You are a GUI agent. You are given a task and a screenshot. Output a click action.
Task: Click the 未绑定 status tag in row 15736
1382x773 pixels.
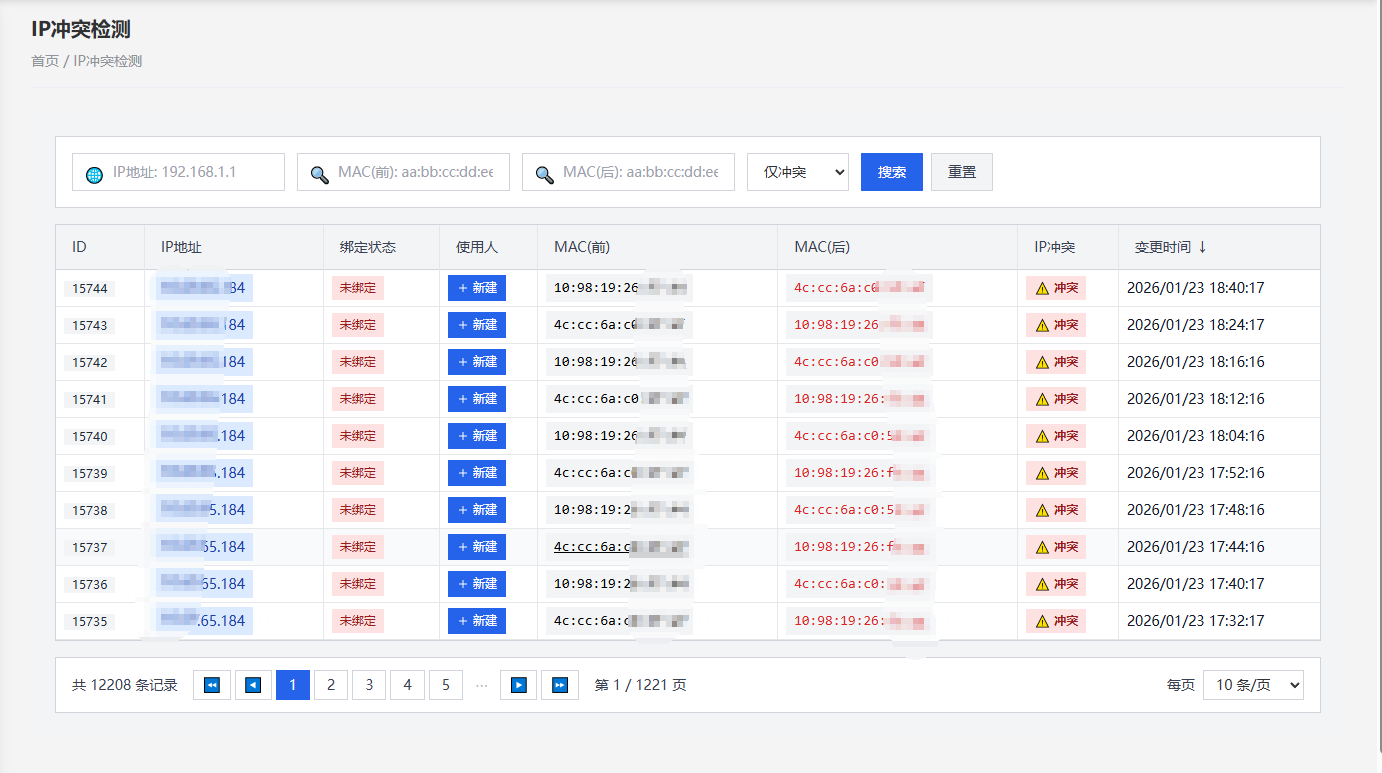coord(358,584)
